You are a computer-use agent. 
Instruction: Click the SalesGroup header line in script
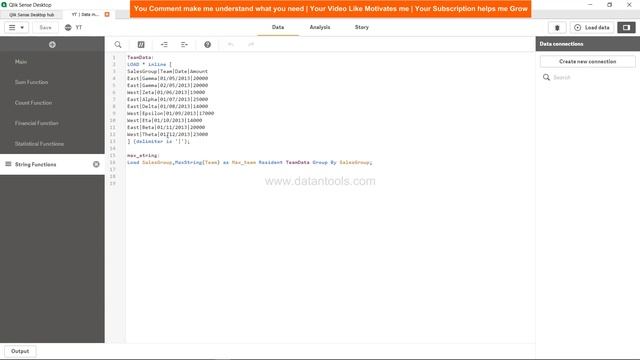click(167, 71)
